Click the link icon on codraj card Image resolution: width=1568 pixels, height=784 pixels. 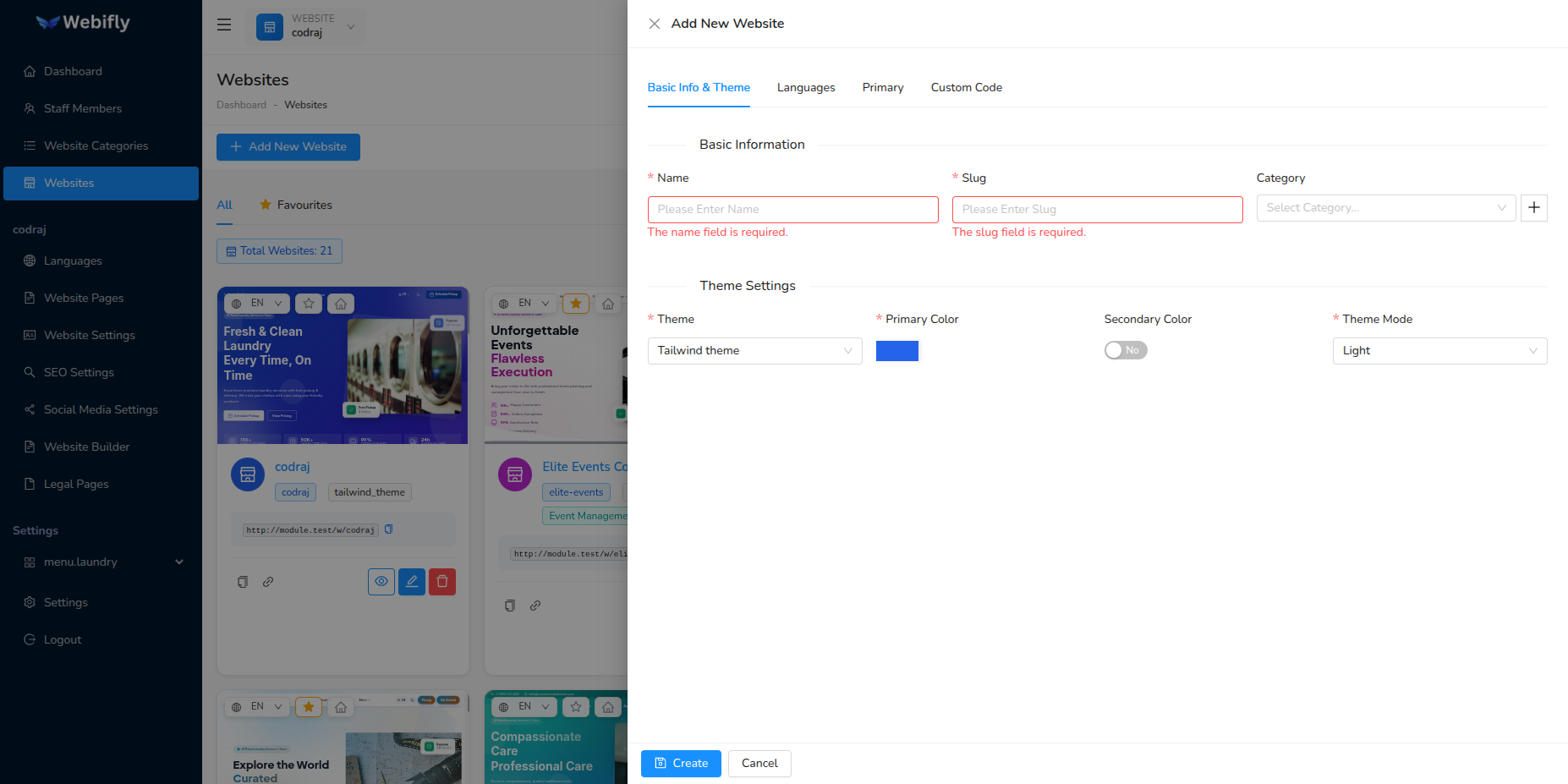(268, 582)
